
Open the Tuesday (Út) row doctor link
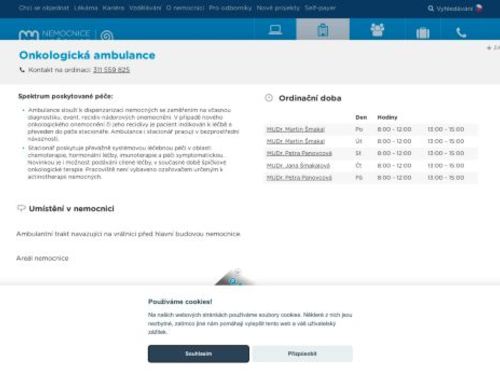tap(295, 141)
